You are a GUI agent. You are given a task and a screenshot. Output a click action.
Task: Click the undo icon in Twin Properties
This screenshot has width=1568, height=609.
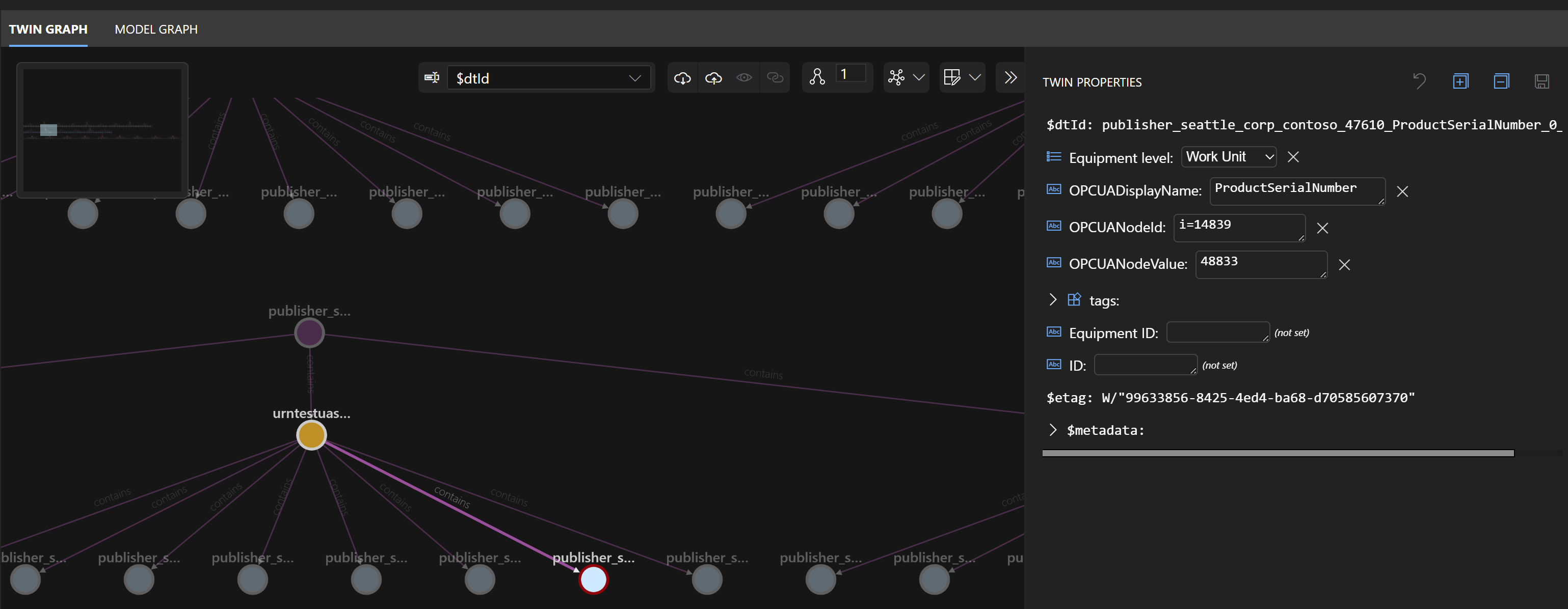[1419, 81]
